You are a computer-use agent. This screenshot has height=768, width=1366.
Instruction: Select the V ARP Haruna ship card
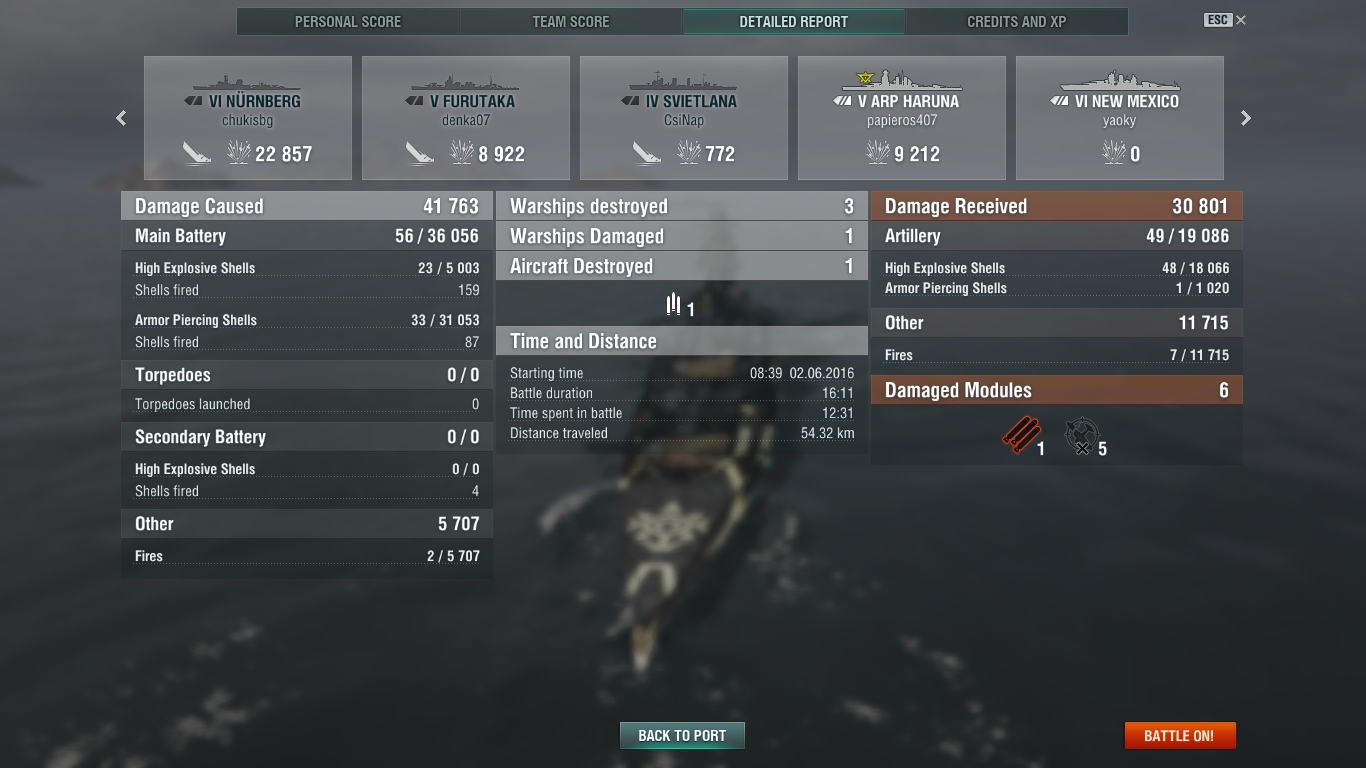pyautogui.click(x=902, y=118)
